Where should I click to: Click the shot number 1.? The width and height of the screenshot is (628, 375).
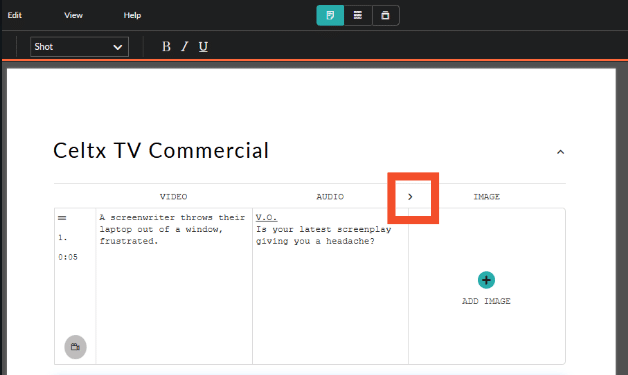(x=62, y=238)
